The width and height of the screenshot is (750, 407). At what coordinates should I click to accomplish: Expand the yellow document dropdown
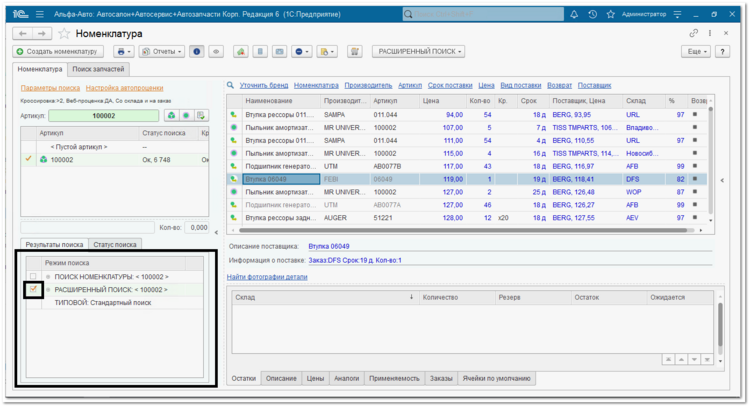pos(327,51)
